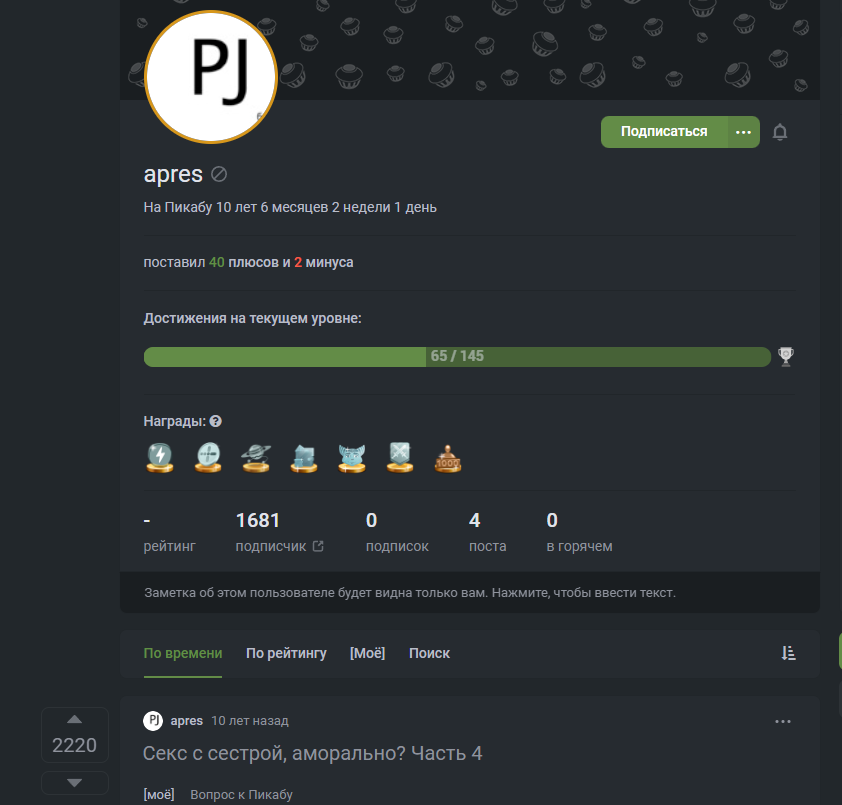
Task: Click the [моё] tag under the post
Action: (x=159, y=795)
